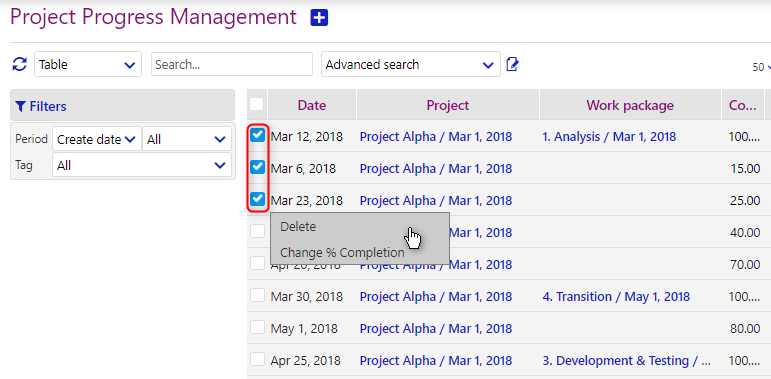
Task: Click the 25.00 completion value
Action: (745, 201)
